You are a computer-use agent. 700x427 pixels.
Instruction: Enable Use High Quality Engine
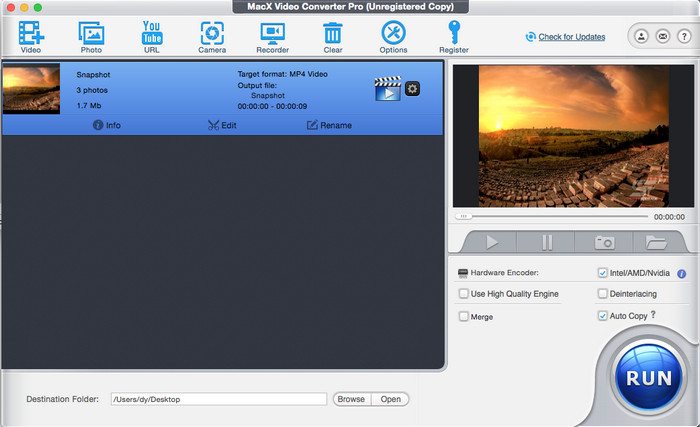tap(464, 293)
